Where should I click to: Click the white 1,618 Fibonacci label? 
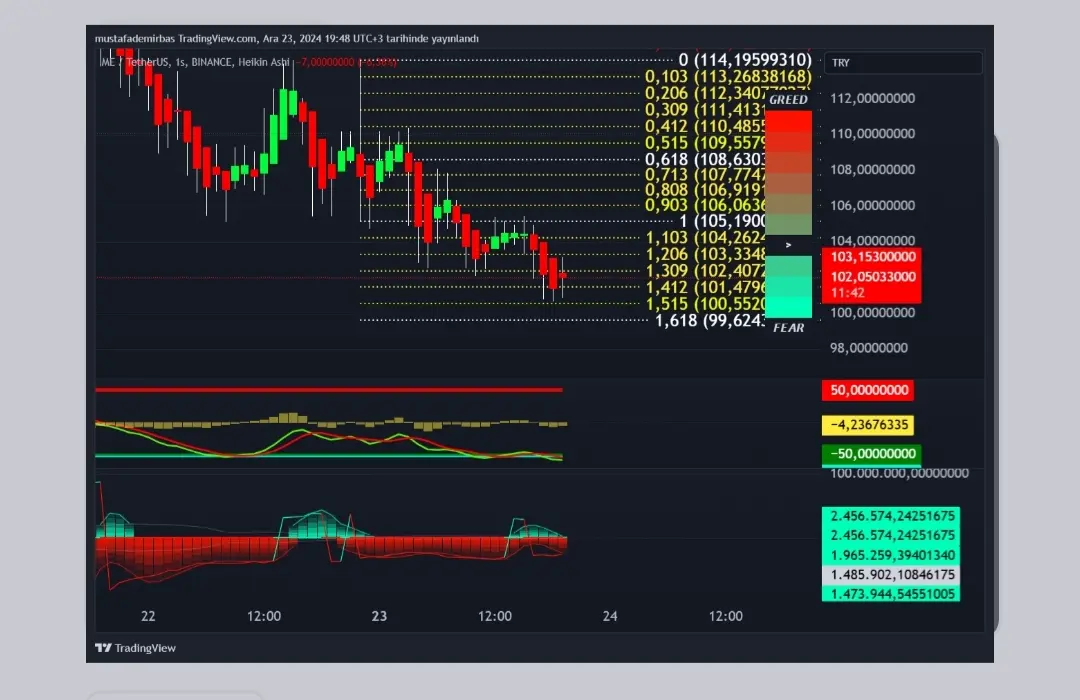pos(710,320)
